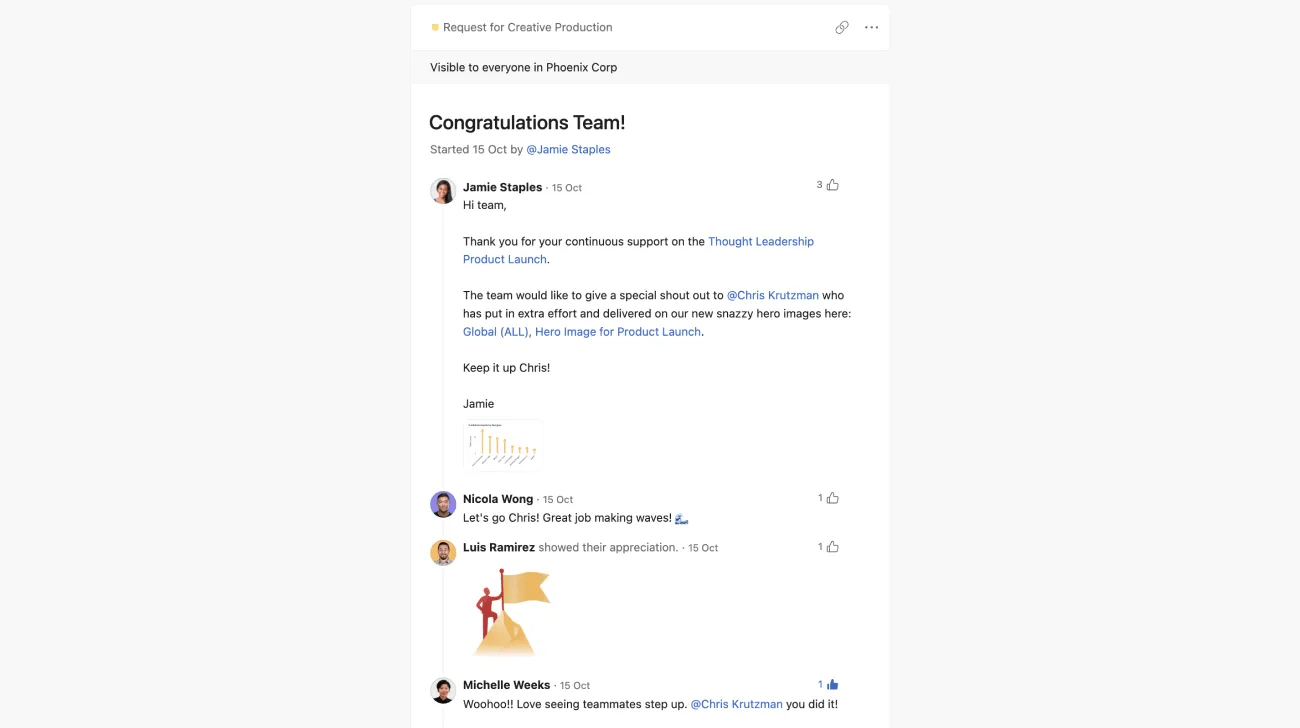Click the wave emoji in Nicola's reply
This screenshot has width=1300, height=728.
click(x=680, y=517)
